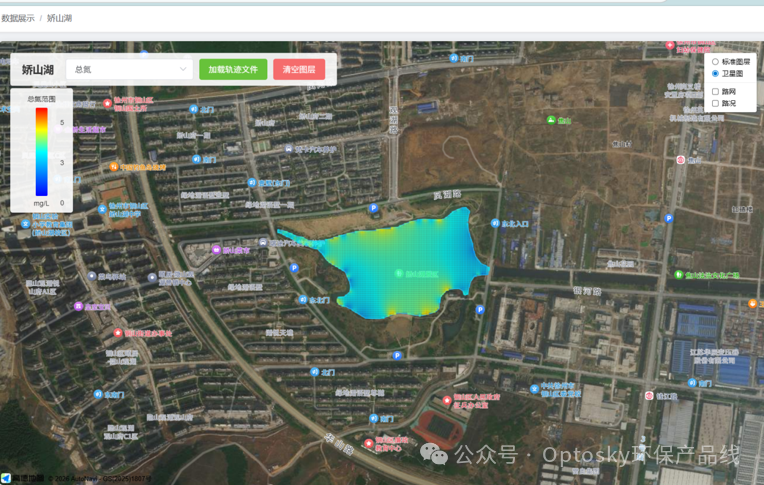Click the 东北入口 entrance marker icon
Viewport: 764px width, 485px height.
(494, 224)
